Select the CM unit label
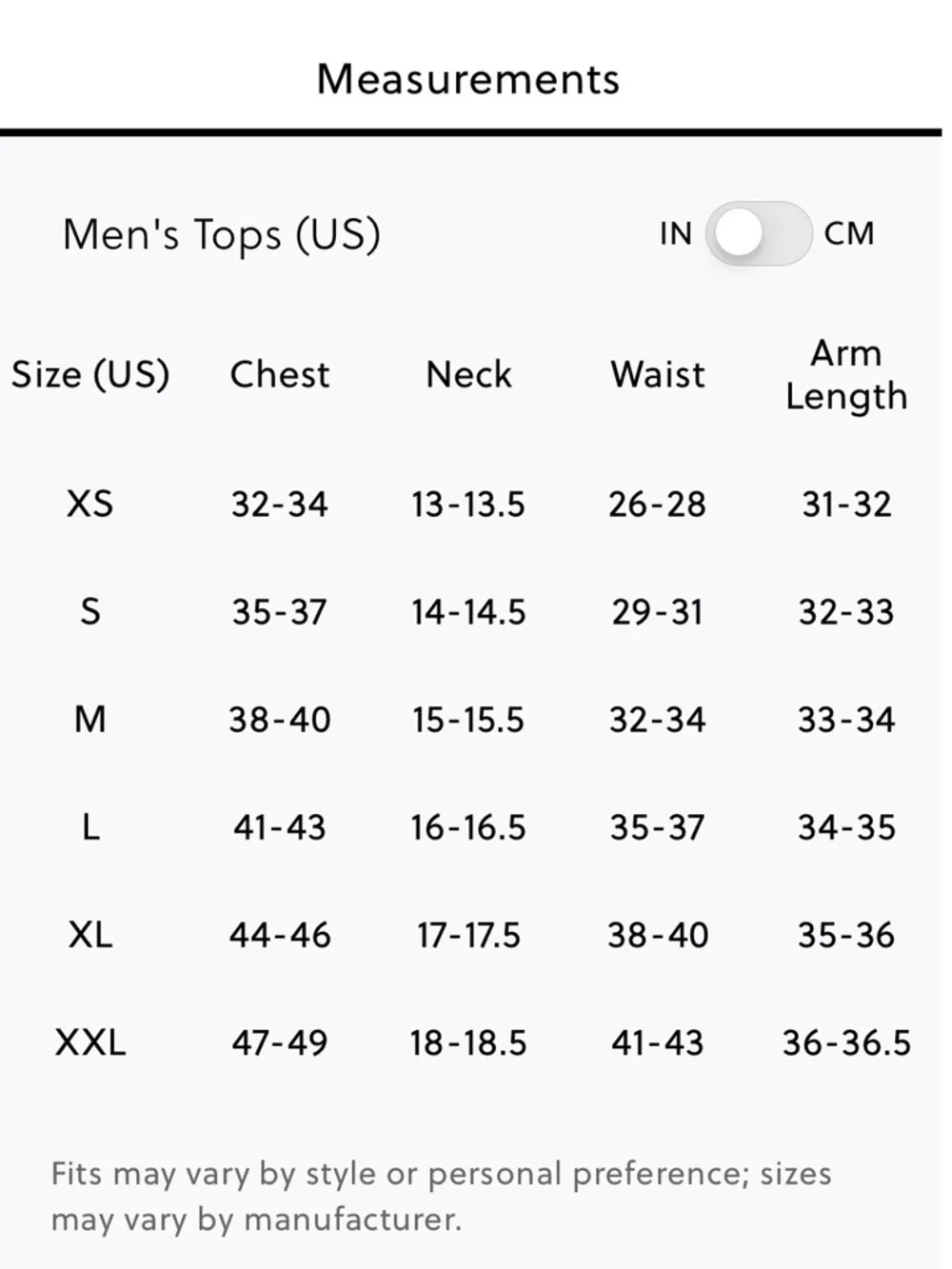Screen dimensions: 952x1269 849,233
